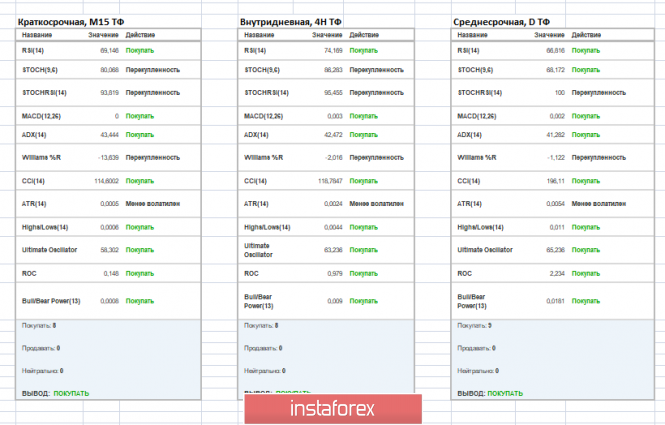Click Williams %R value -2,016
Screen dimensions: 665x425
pos(334,157)
